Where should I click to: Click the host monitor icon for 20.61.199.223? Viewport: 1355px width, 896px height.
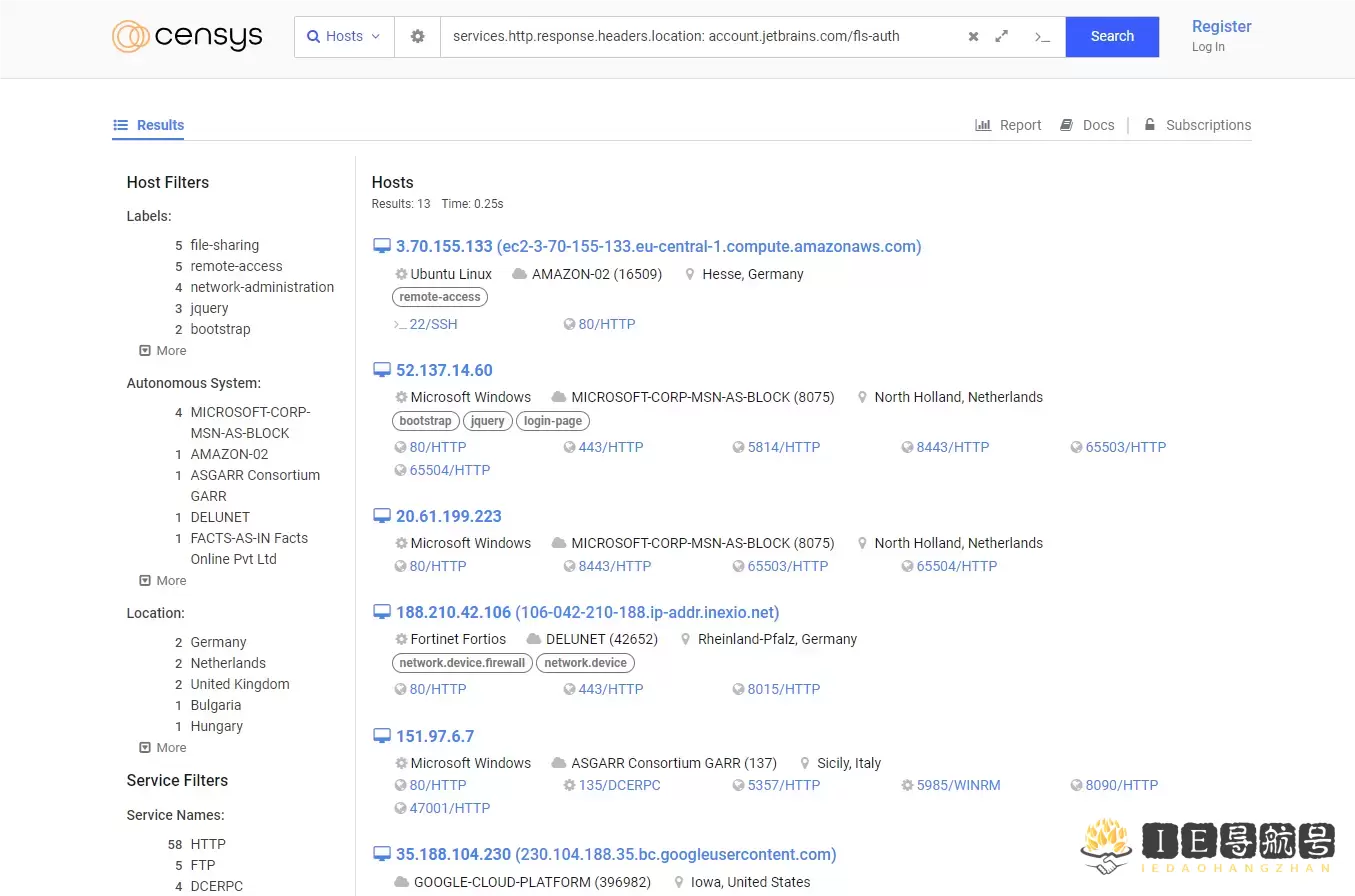point(381,516)
